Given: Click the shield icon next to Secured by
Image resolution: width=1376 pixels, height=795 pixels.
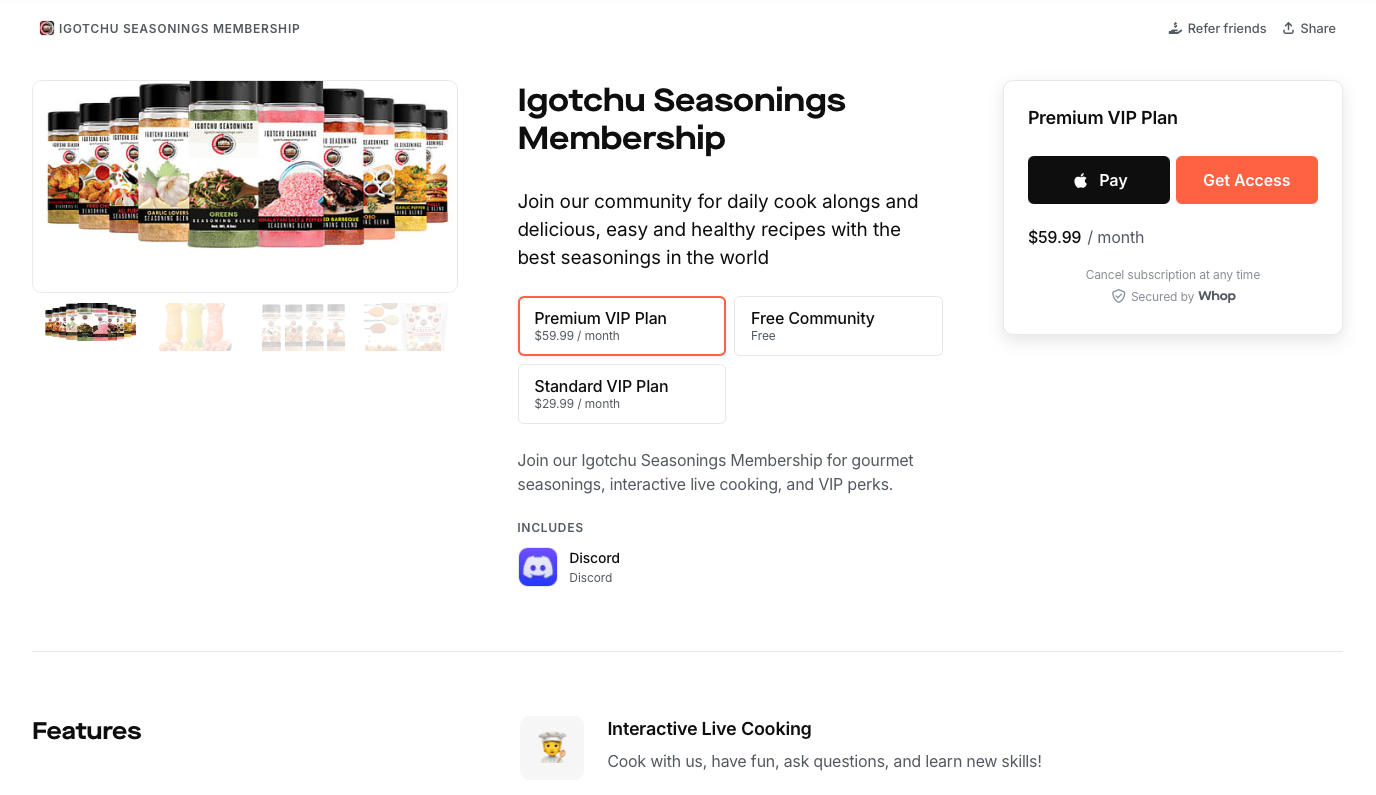Looking at the screenshot, I should [1117, 296].
